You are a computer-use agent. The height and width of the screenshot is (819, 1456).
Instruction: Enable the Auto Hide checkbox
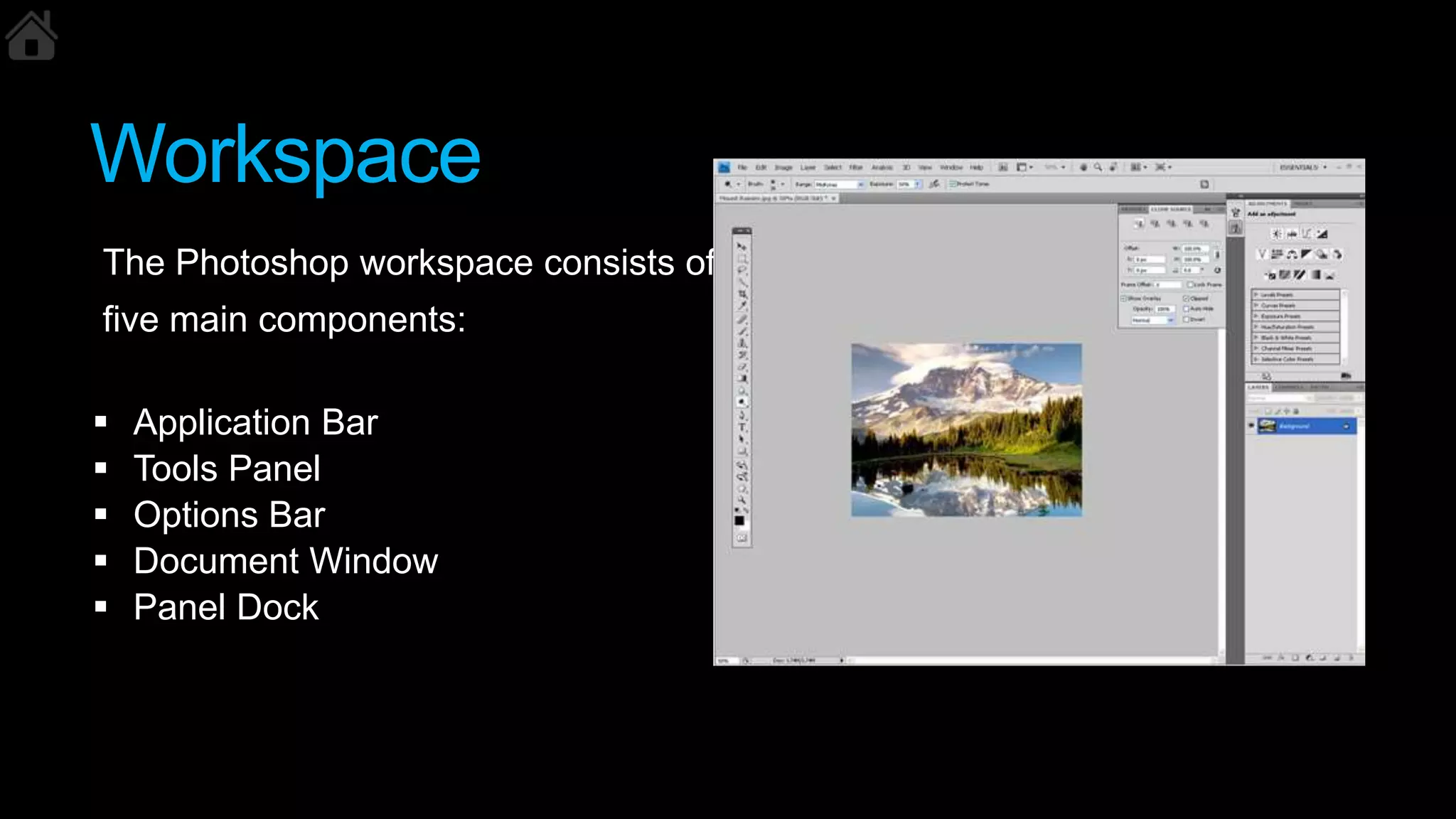click(1186, 309)
